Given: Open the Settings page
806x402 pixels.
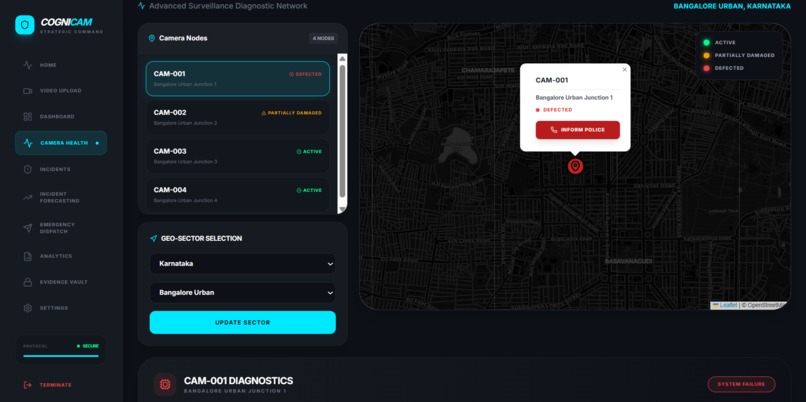Looking at the screenshot, I should coord(61,308).
